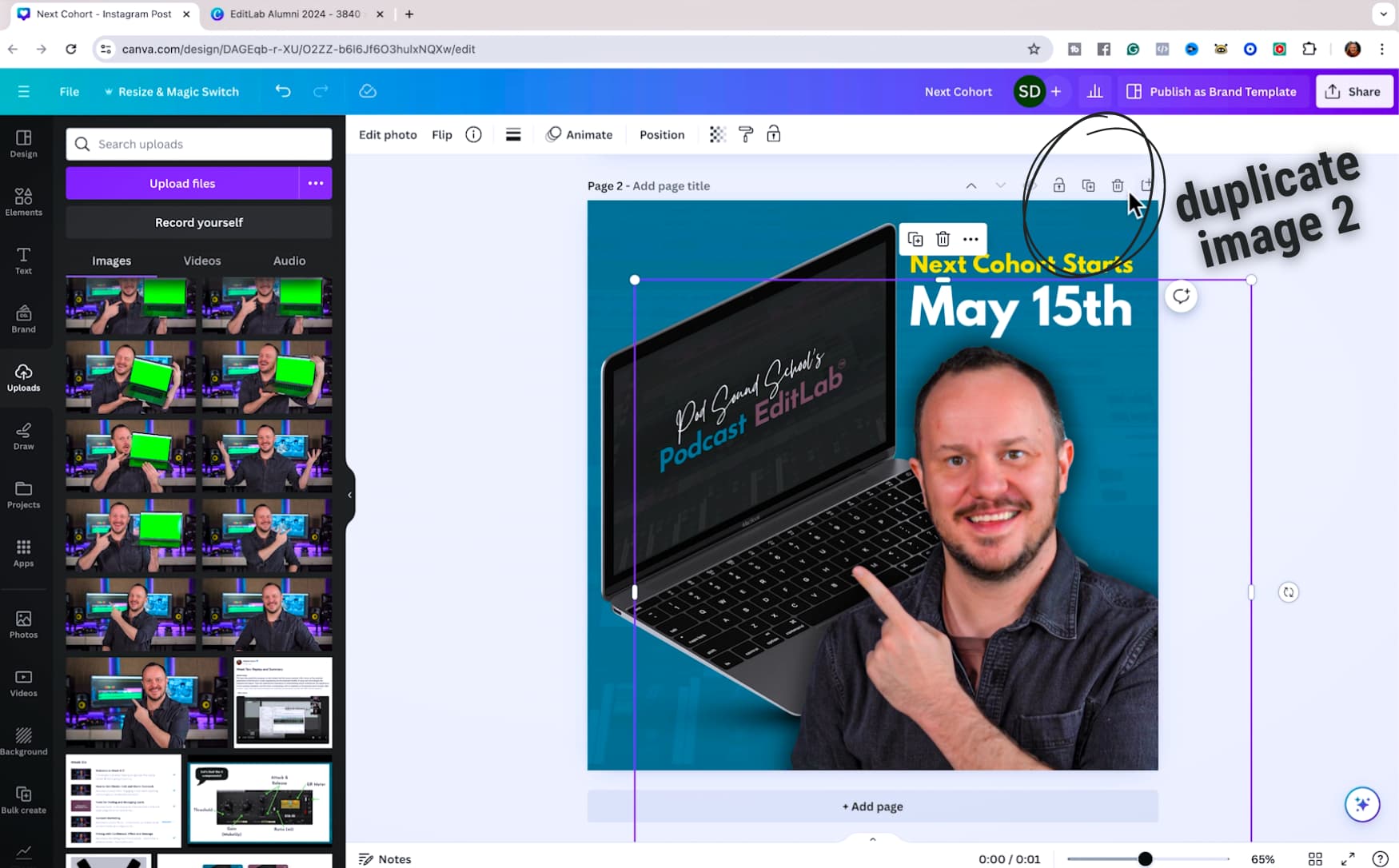Open the Elements panel
1399x868 pixels.
pyautogui.click(x=23, y=202)
